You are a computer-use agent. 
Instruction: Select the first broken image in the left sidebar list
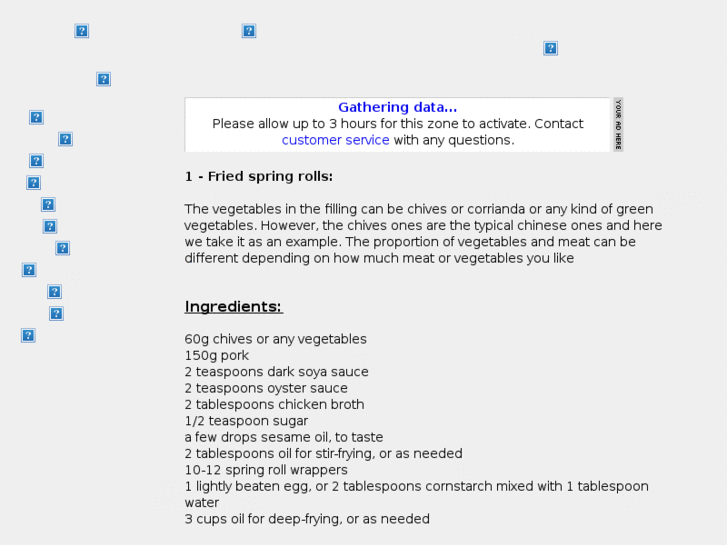[x=36, y=117]
